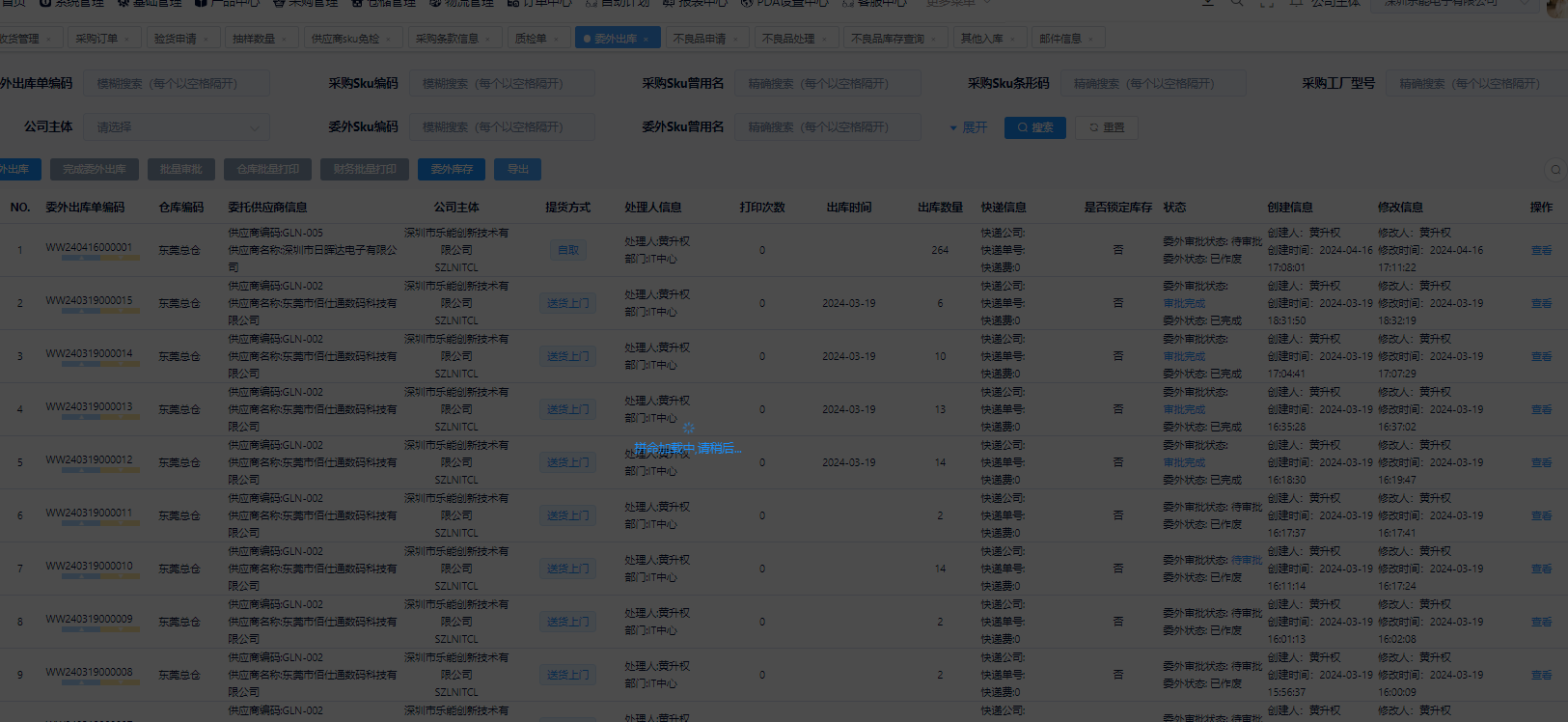Click the 重置 reset button
1568x722 pixels.
click(x=1107, y=127)
